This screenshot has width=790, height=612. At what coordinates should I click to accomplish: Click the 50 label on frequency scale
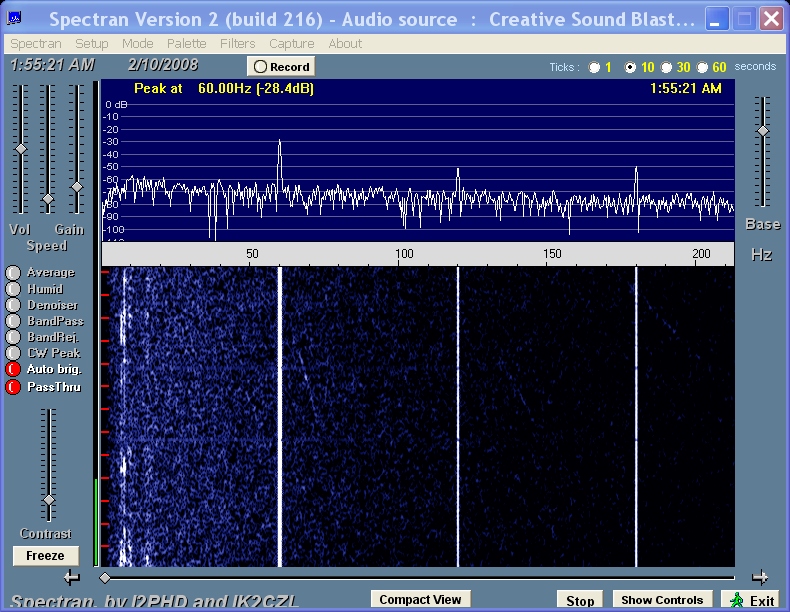(252, 253)
